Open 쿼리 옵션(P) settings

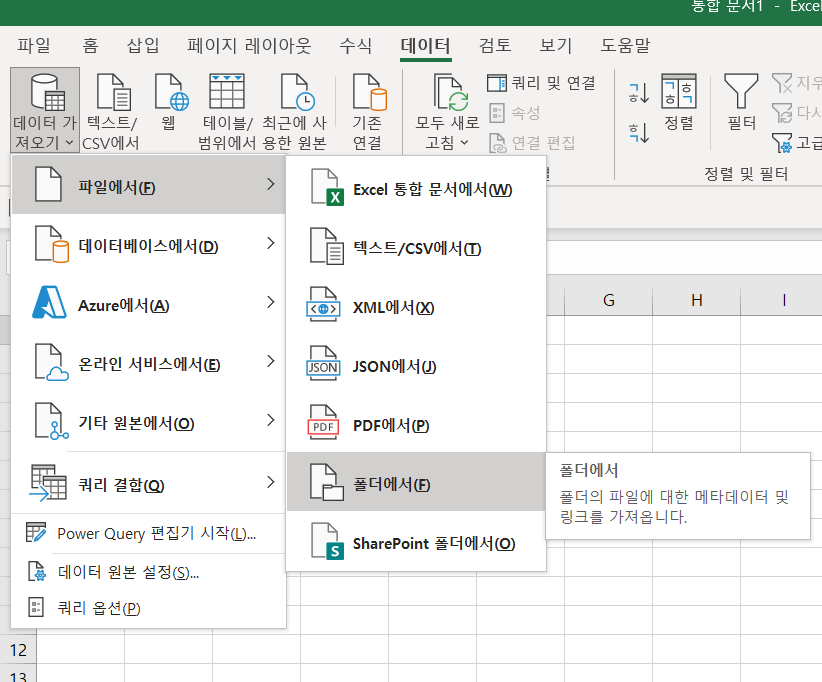coord(148,608)
